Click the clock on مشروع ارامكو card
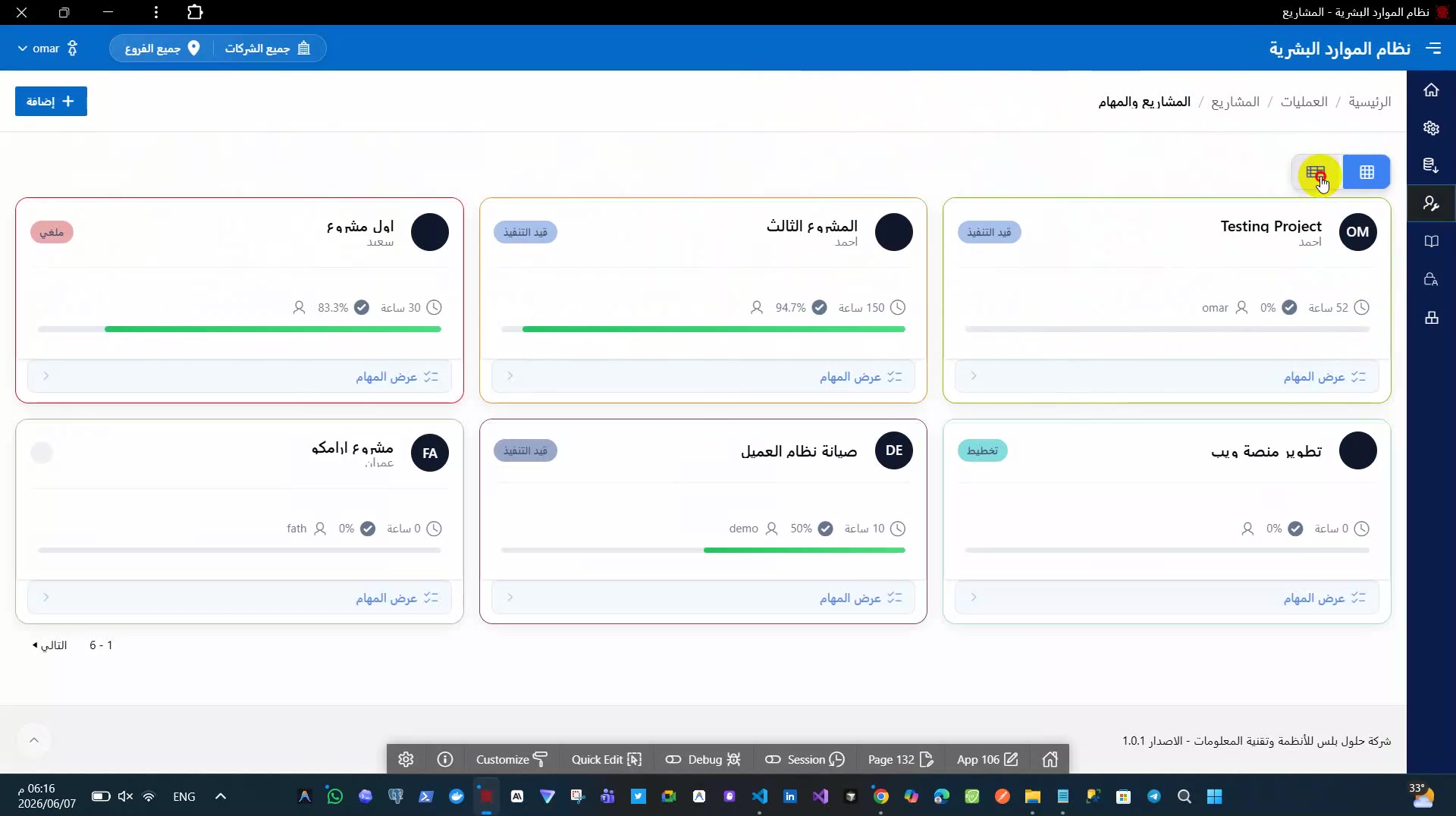Image resolution: width=1456 pixels, height=816 pixels. tap(434, 529)
